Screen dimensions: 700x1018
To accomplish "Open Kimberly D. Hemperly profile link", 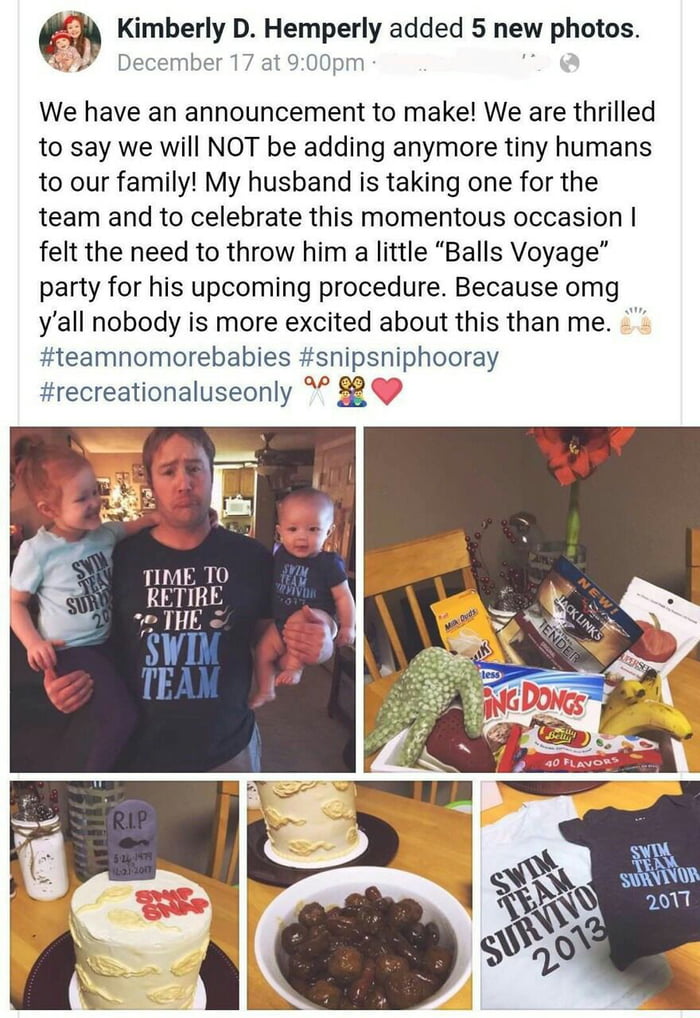I will tap(250, 28).
